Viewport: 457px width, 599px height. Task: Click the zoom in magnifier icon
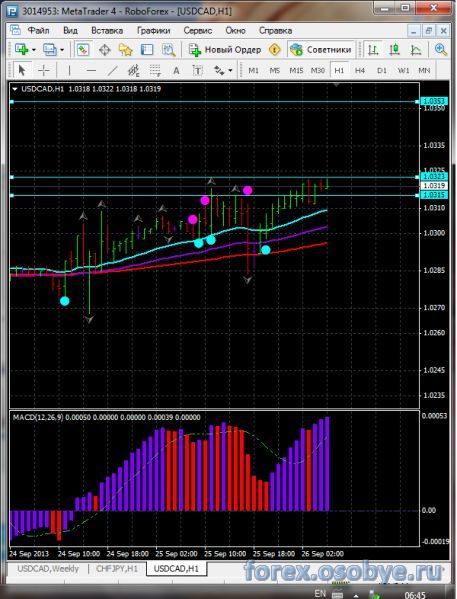441,50
